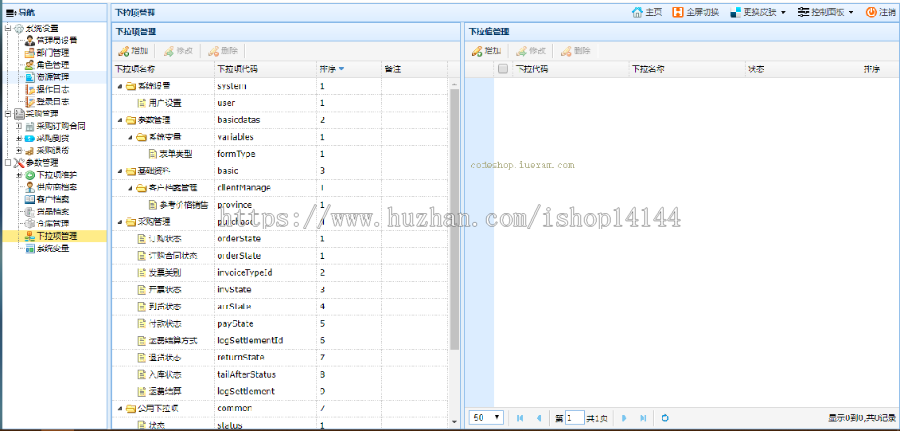Go to the next page in the pager
The image size is (900, 431).
tap(624, 418)
